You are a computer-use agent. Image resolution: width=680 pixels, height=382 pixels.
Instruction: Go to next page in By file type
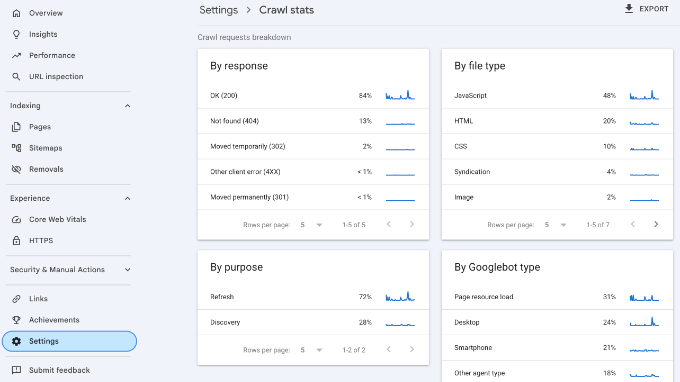click(x=656, y=224)
